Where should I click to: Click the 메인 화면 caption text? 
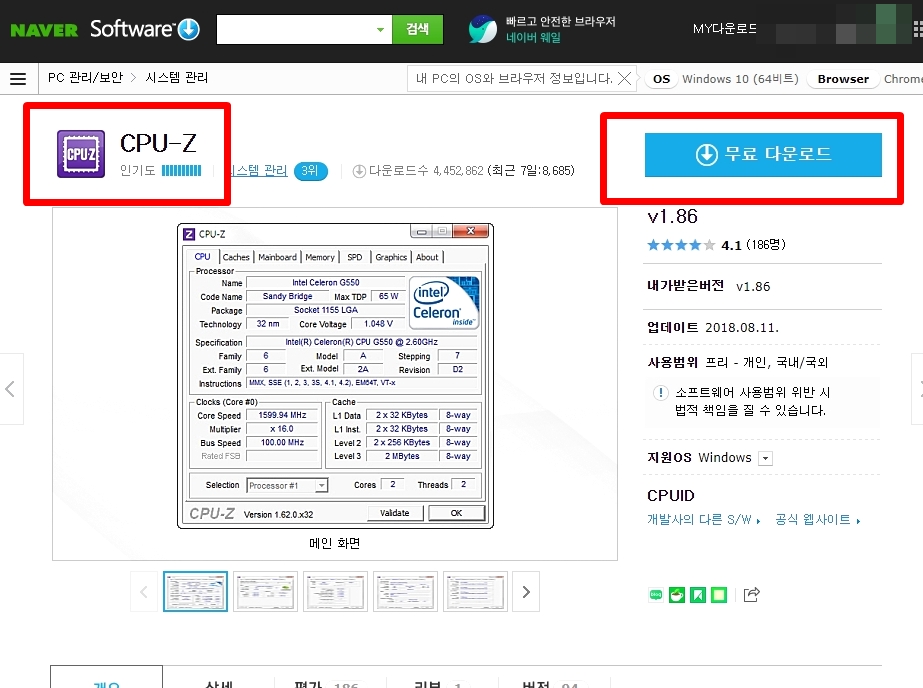334,543
